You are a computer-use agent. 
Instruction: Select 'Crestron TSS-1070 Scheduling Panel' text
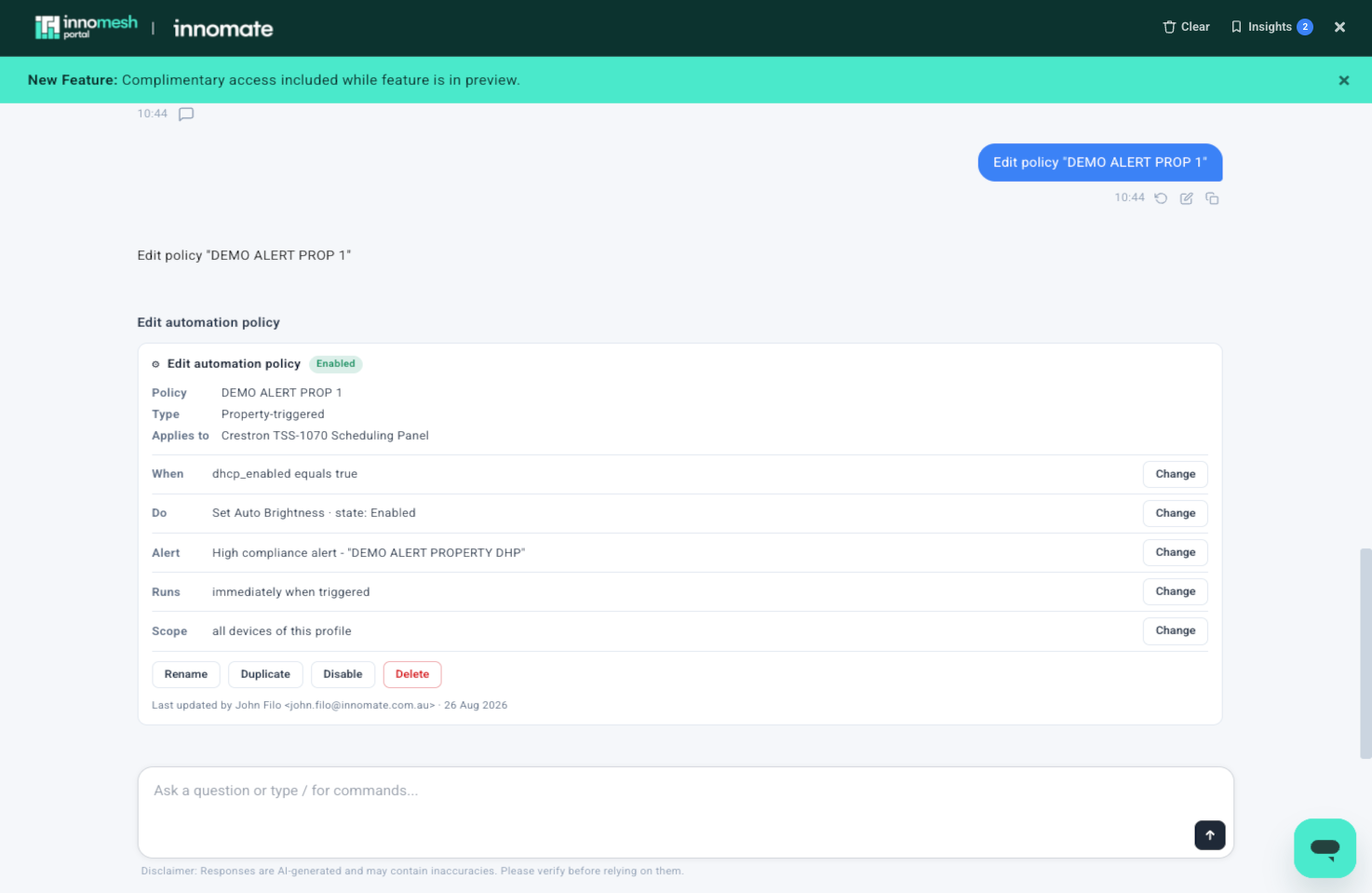(325, 436)
